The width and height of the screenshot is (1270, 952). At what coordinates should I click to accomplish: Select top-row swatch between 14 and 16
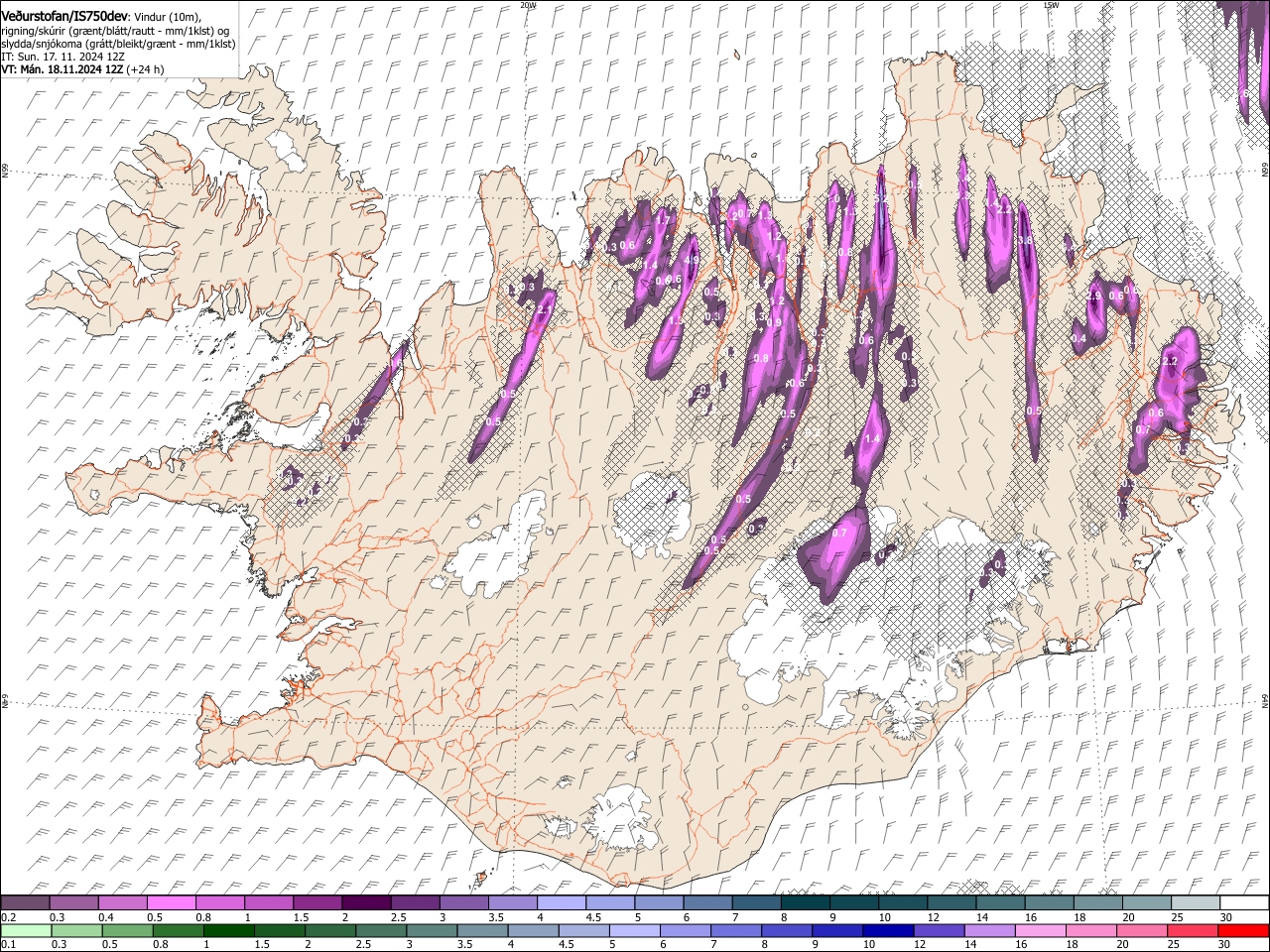[1000, 902]
